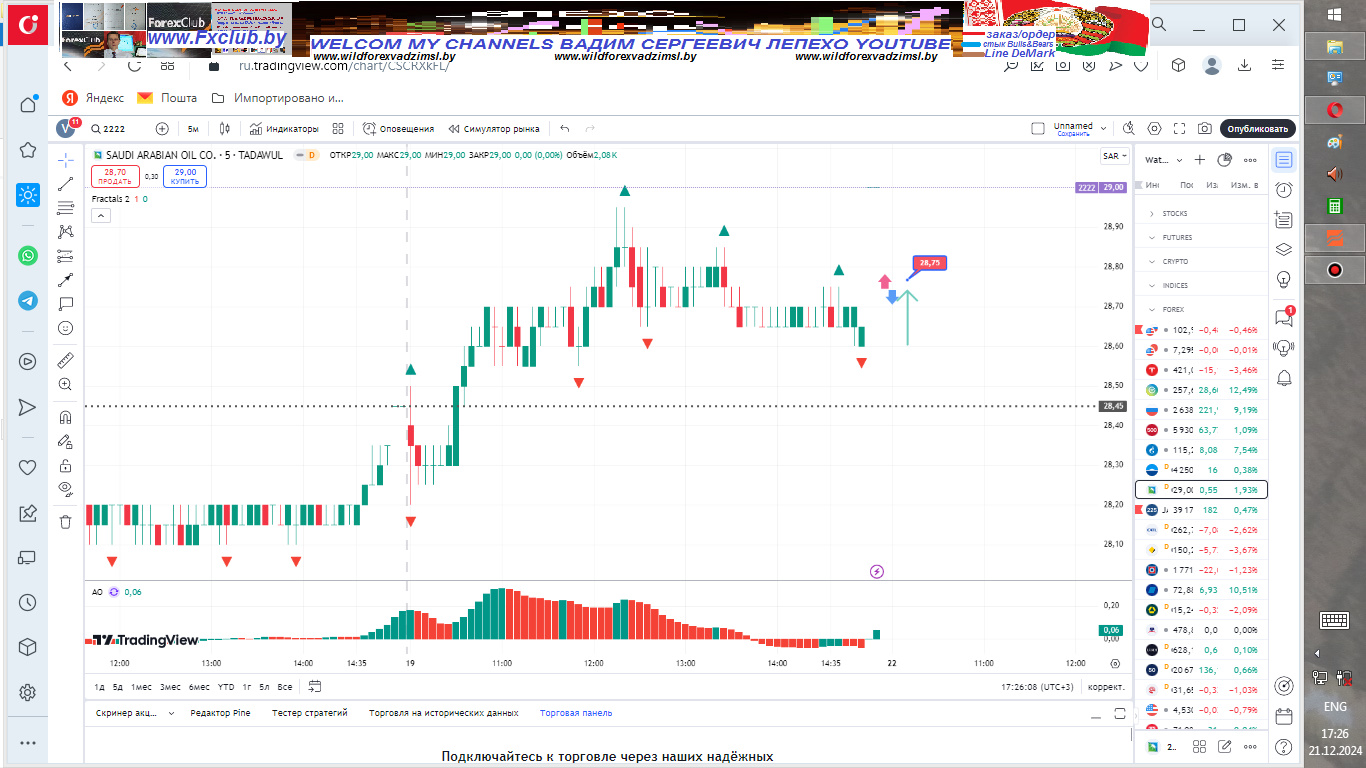The image size is (1366, 768).
Task: Toggle stay-in-drawing-mode pencil lock
Action: [x=66, y=441]
